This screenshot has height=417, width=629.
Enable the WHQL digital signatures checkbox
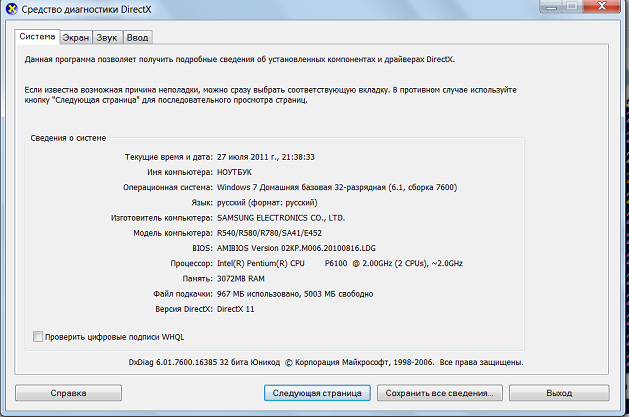[x=39, y=337]
